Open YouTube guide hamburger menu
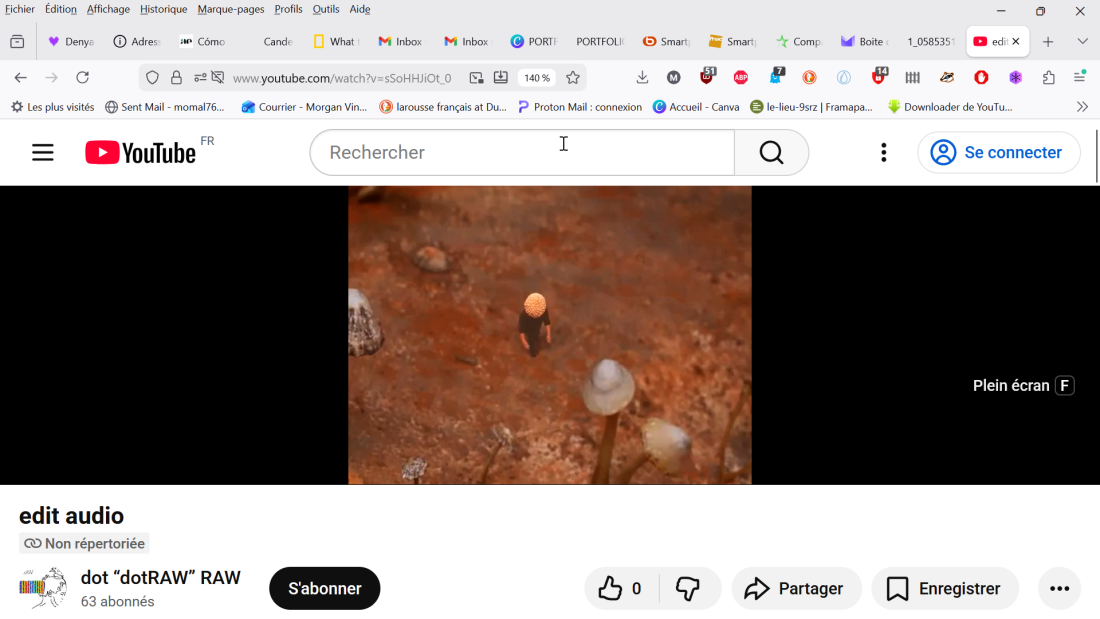Viewport: 1100px width, 619px height. pyautogui.click(x=43, y=152)
